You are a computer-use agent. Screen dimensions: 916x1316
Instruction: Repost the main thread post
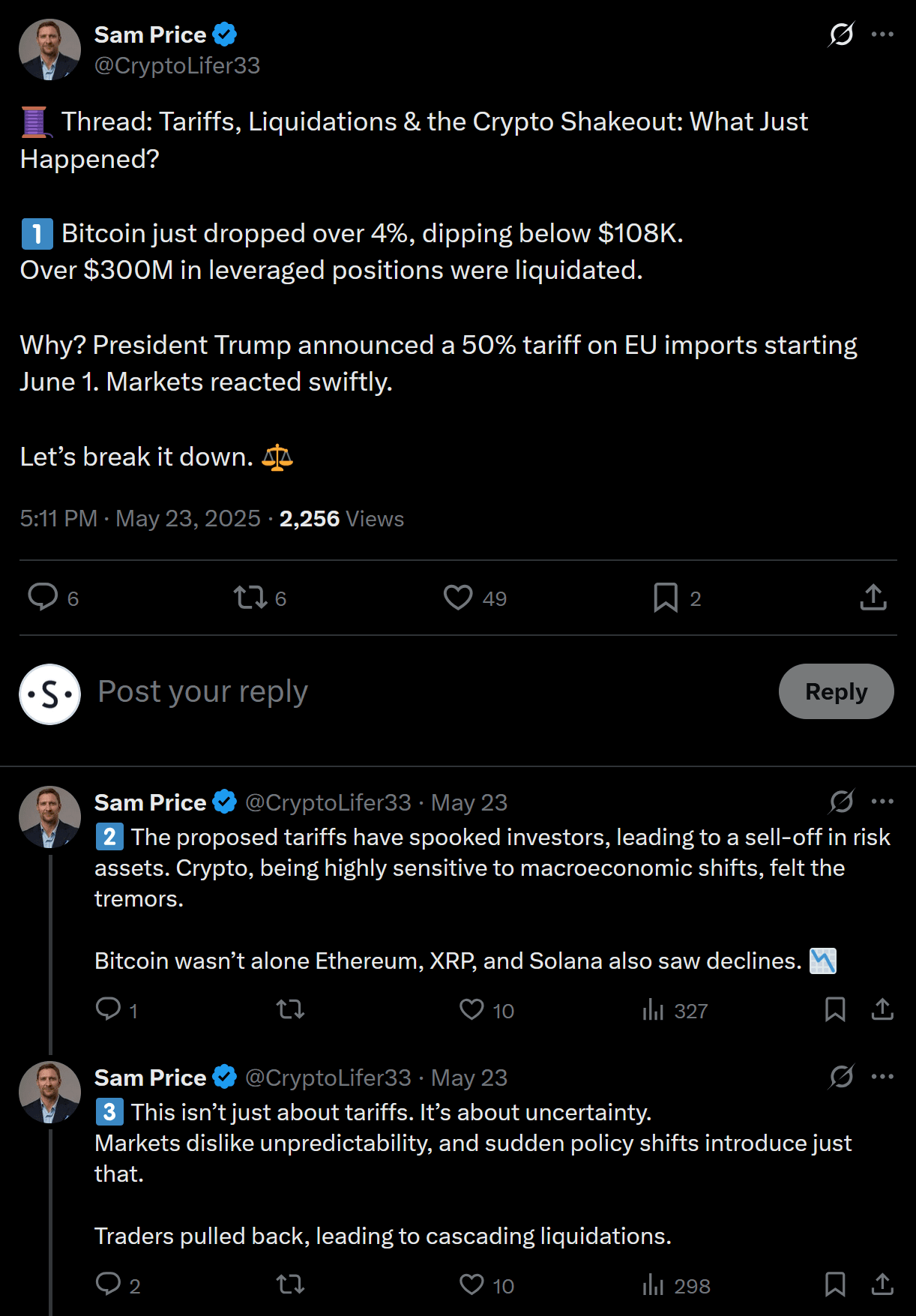click(x=250, y=598)
